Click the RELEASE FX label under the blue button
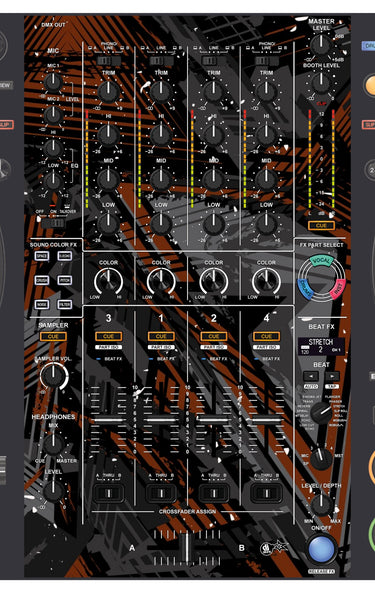375x596 pixels. click(321, 571)
